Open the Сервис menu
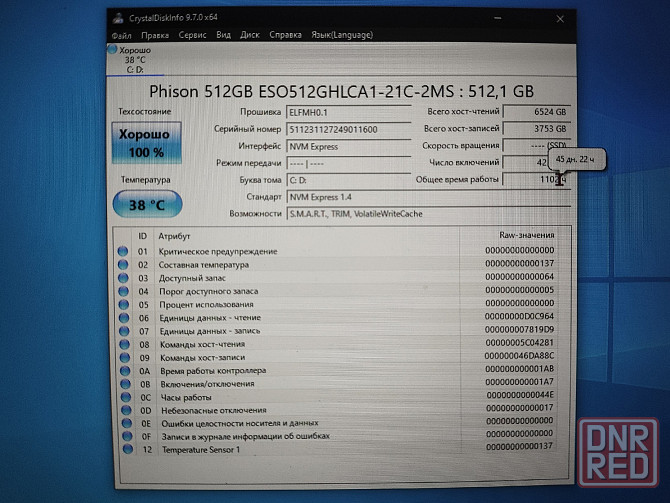670x503 pixels. 192,35
